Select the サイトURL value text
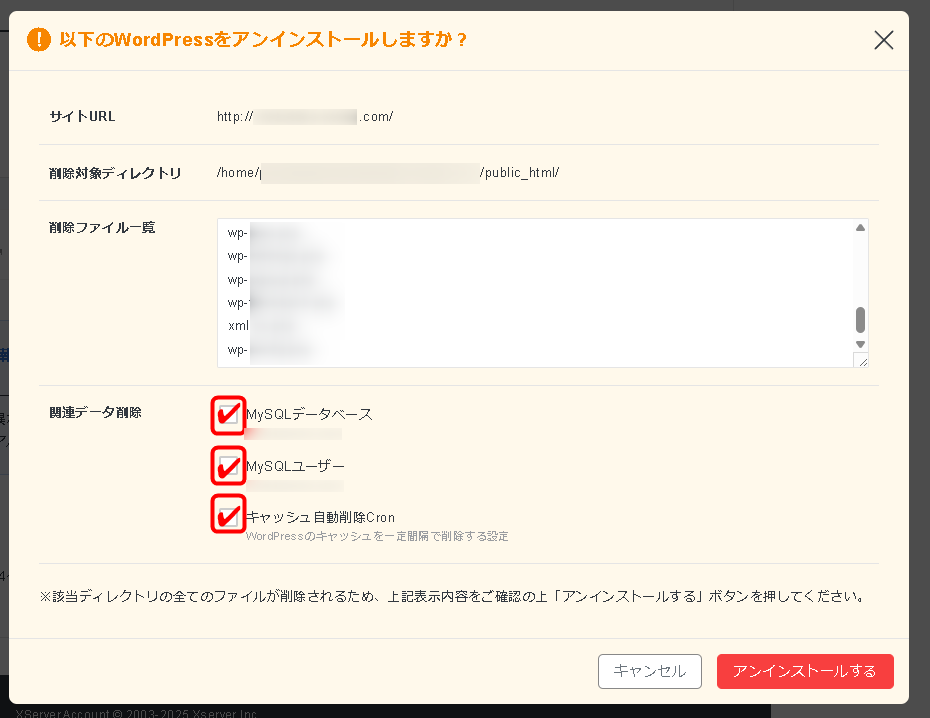 [x=305, y=116]
